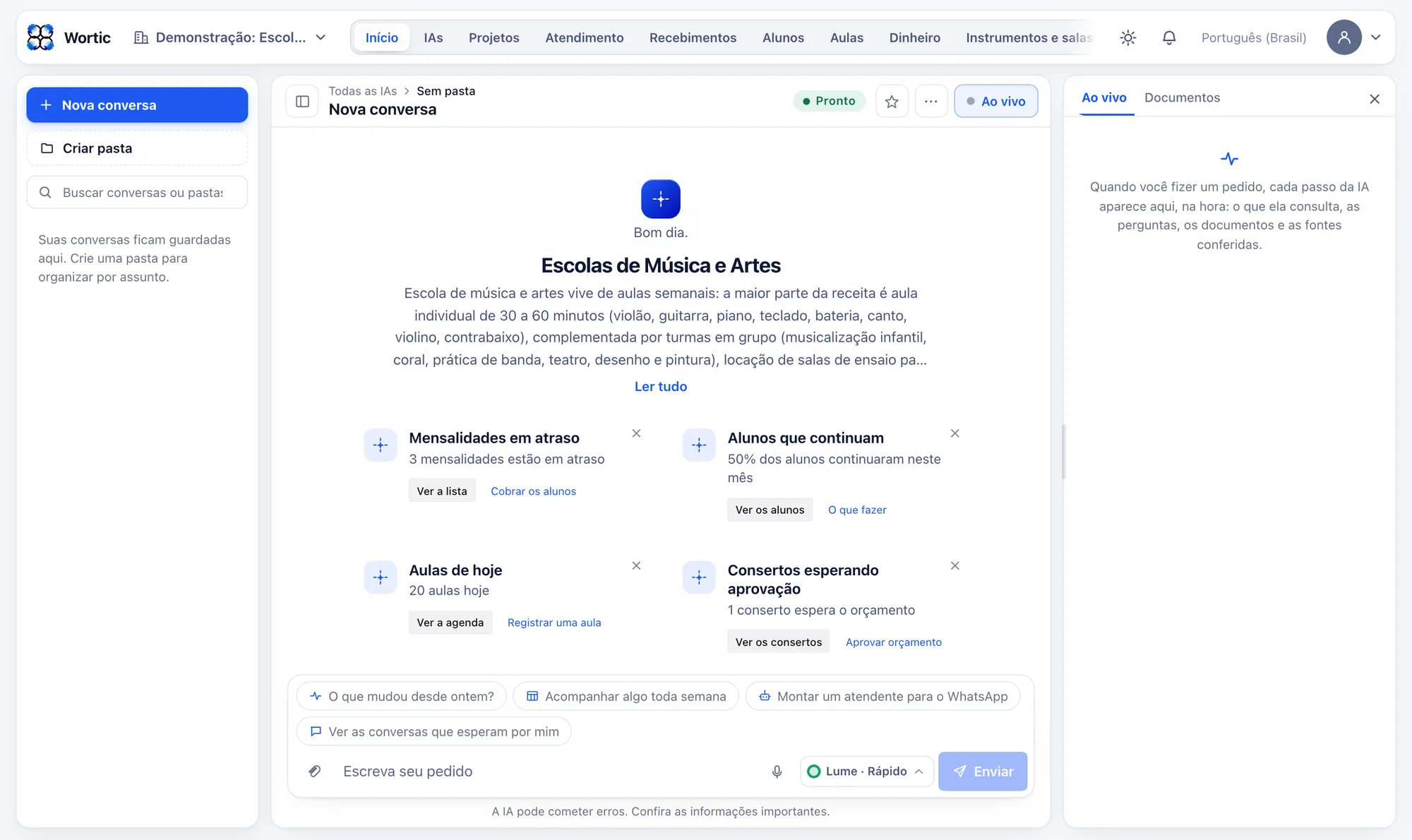
Task: Open the Demonstração organization selector
Action: tap(230, 37)
